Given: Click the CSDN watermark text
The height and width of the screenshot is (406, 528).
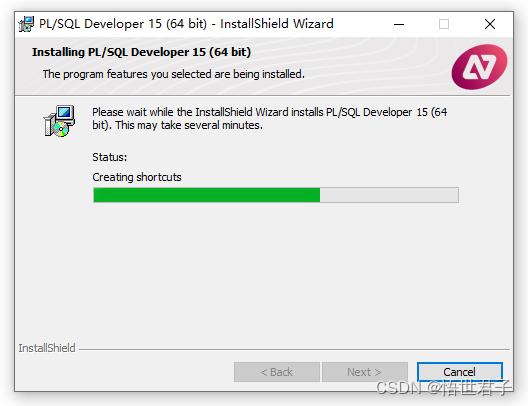Looking at the screenshot, I should click(x=443, y=387).
